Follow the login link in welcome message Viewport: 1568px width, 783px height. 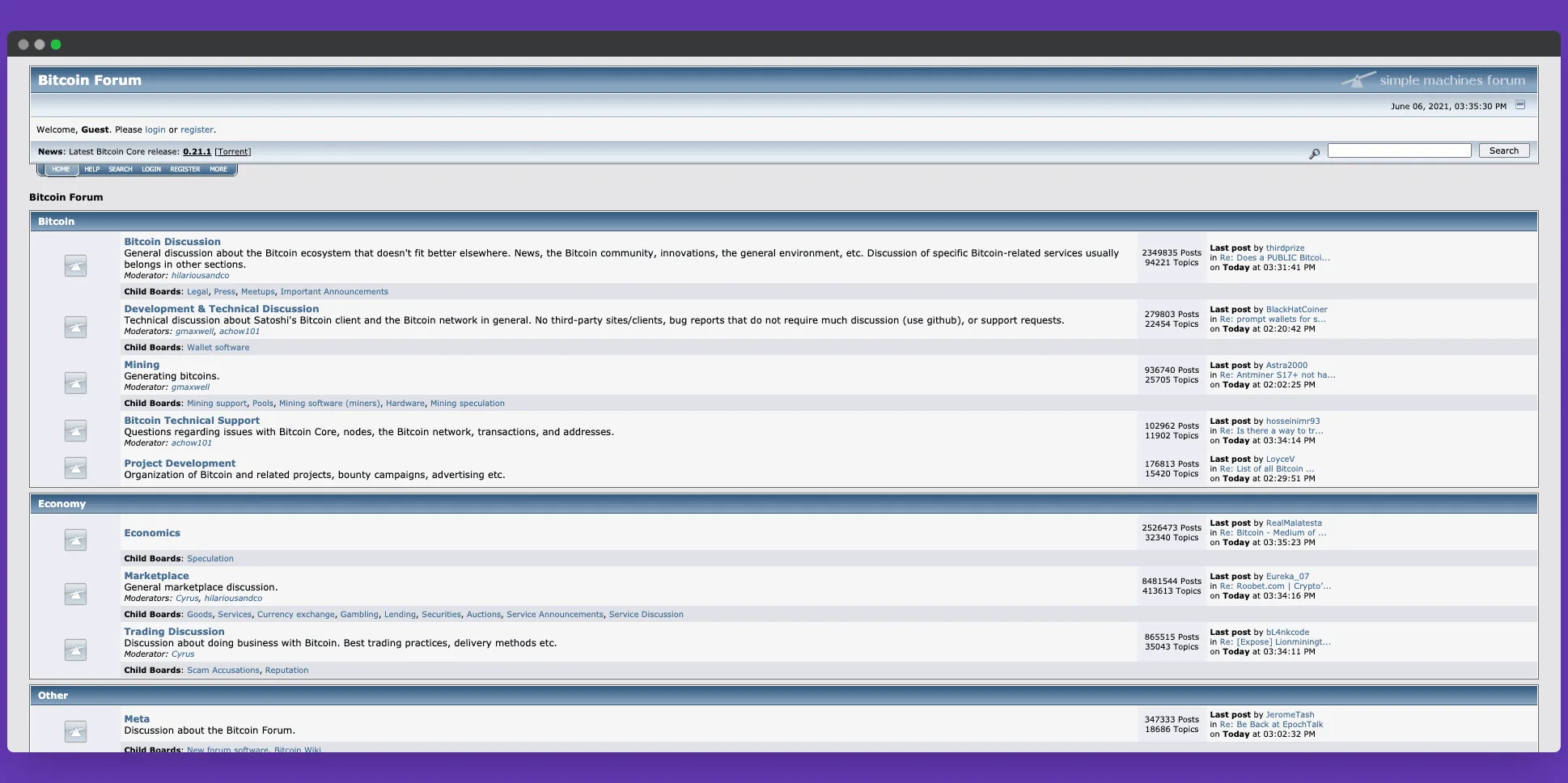click(x=155, y=129)
